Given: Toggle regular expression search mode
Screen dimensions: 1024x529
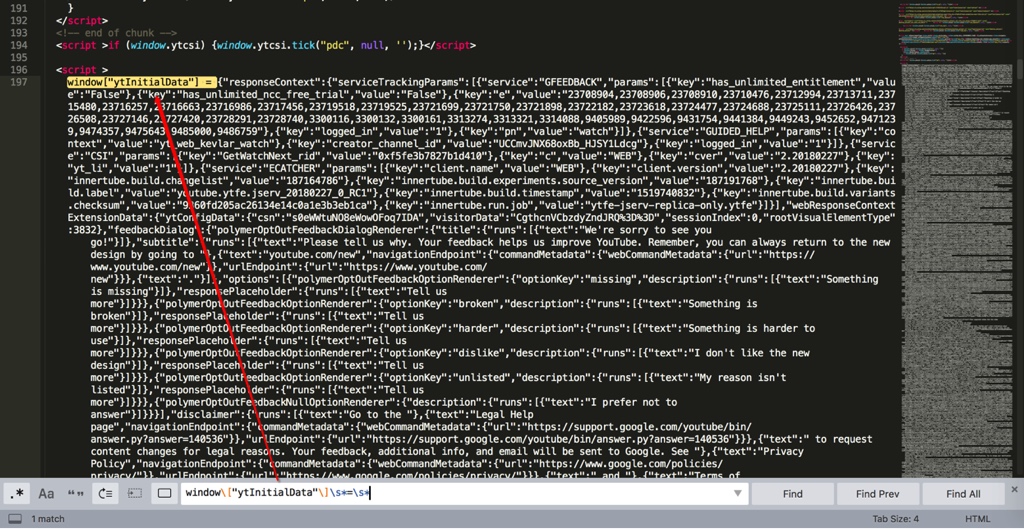Looking at the screenshot, I should click(16, 494).
